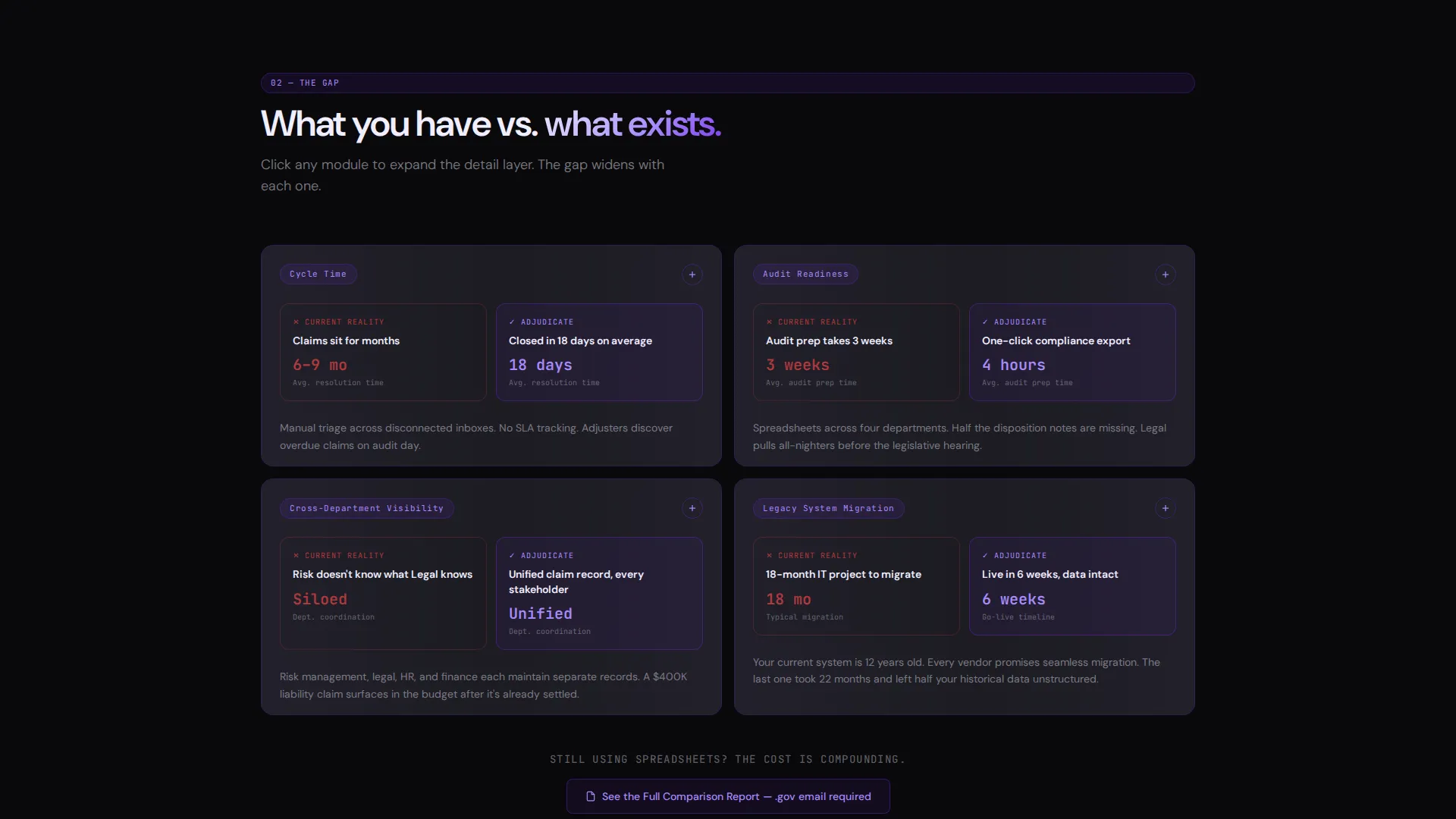Select the Audit Readiness tag label

[805, 274]
